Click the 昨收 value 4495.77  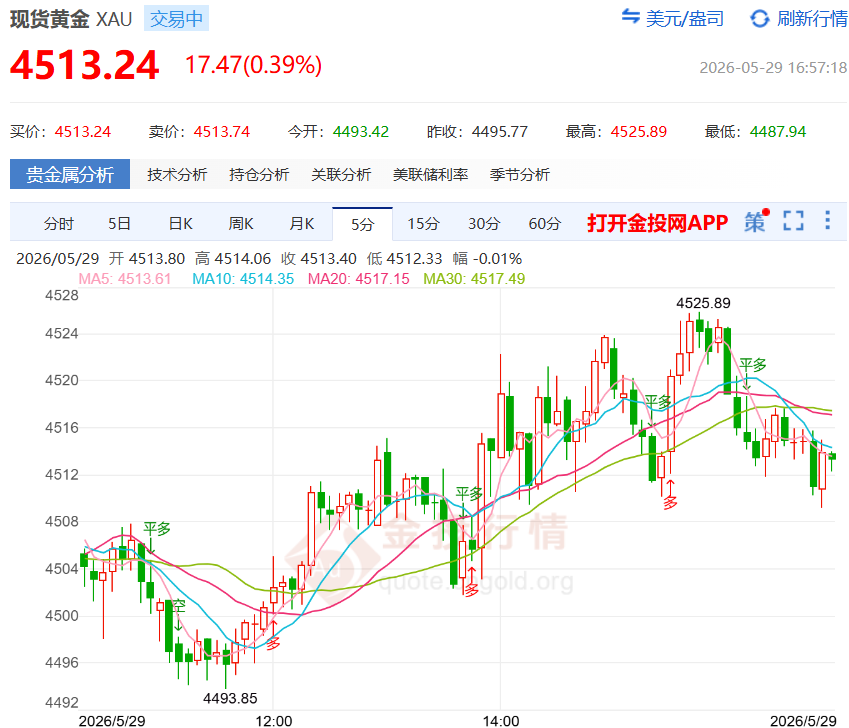500,132
